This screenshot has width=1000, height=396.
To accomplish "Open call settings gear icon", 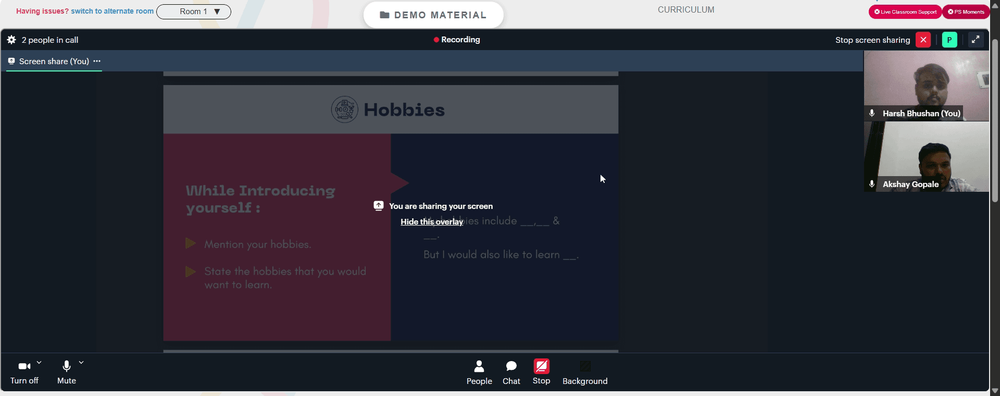I will coord(11,40).
